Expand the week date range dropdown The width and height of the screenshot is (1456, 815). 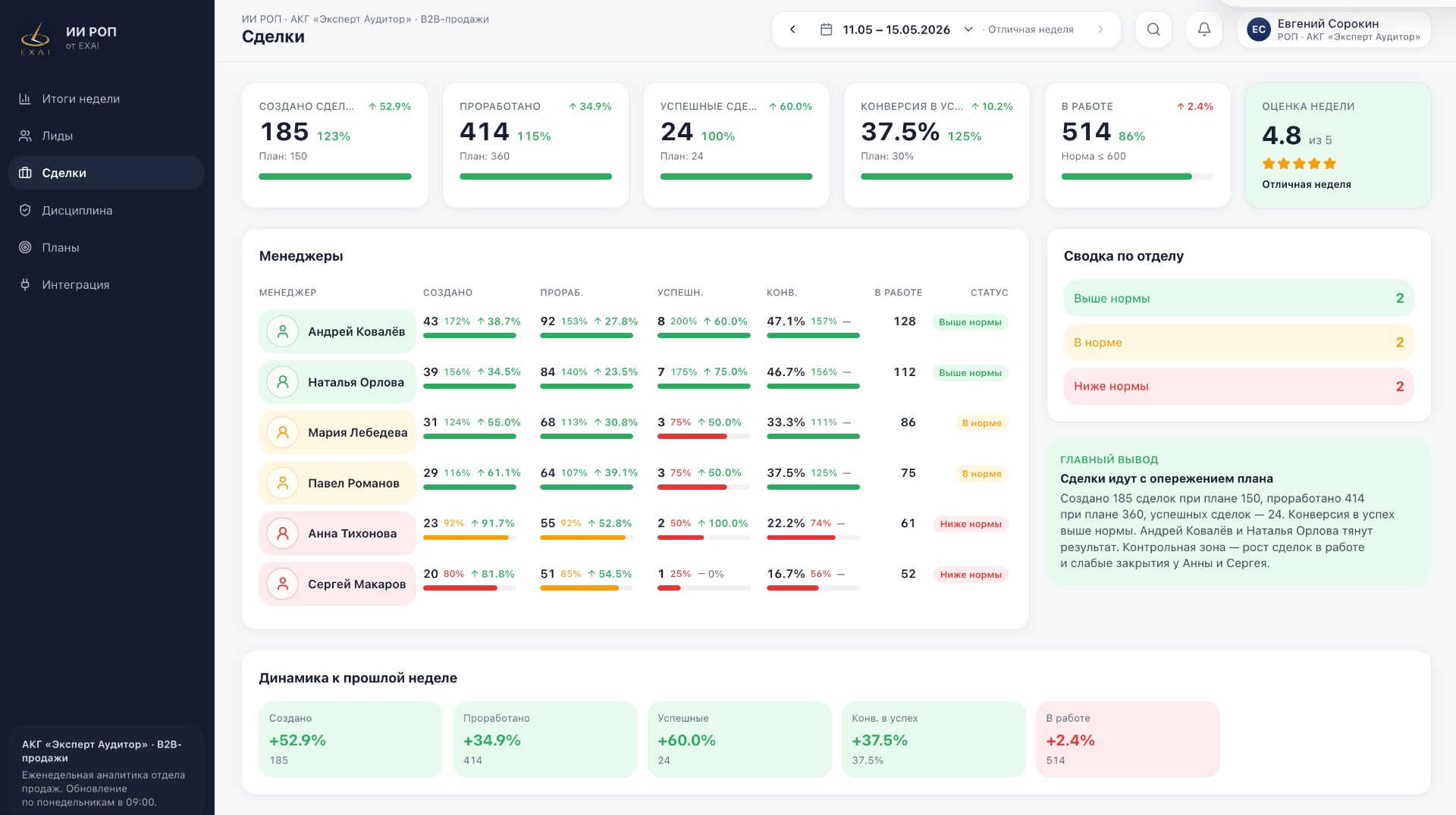pos(968,30)
